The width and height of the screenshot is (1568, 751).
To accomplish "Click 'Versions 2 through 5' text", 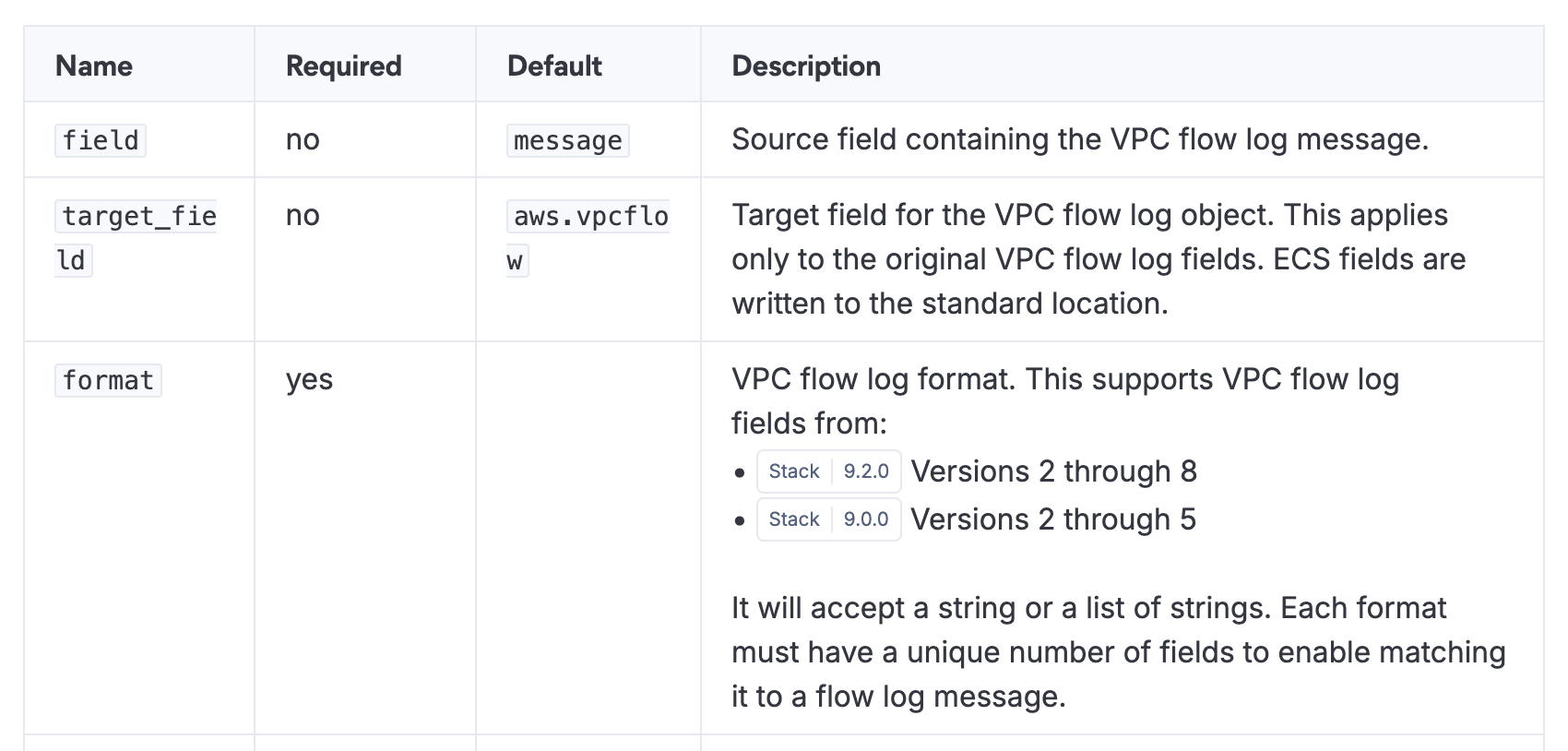I will click(x=1052, y=519).
